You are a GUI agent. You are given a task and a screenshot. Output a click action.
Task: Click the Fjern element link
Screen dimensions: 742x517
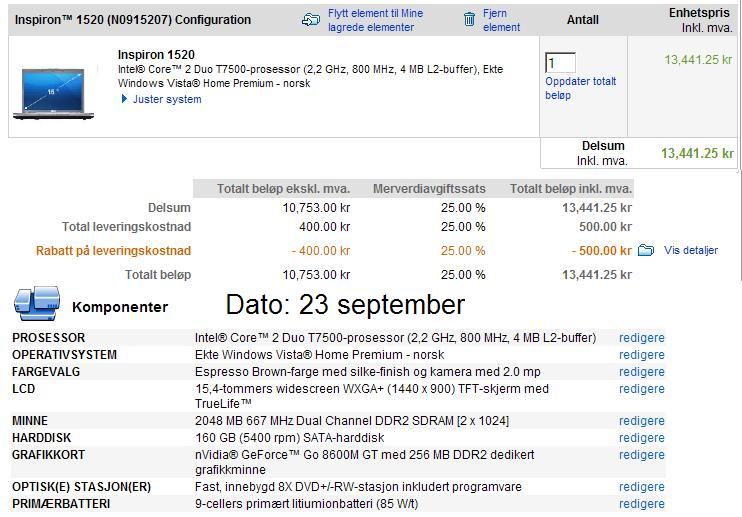pyautogui.click(x=501, y=20)
